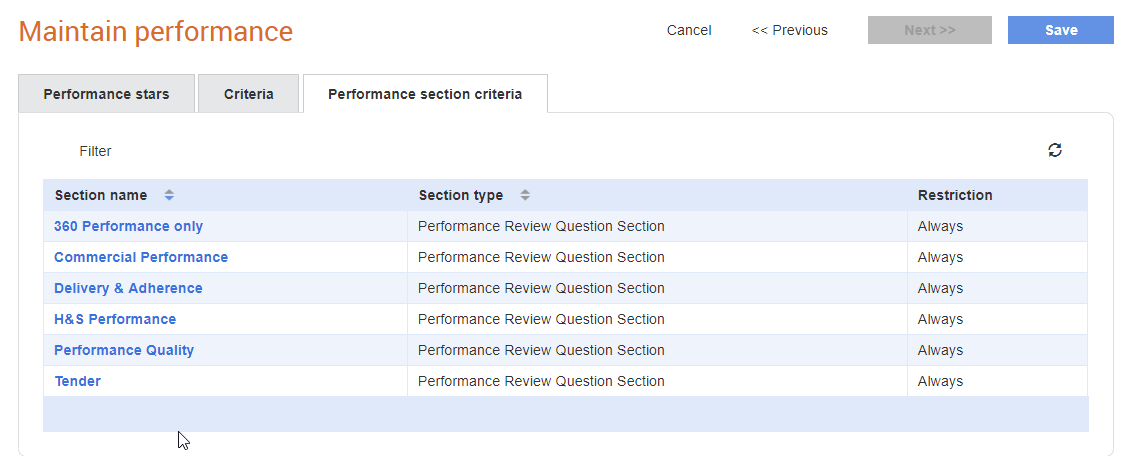The width and height of the screenshot is (1128, 456).
Task: Click the Cancel link
Action: (x=689, y=30)
